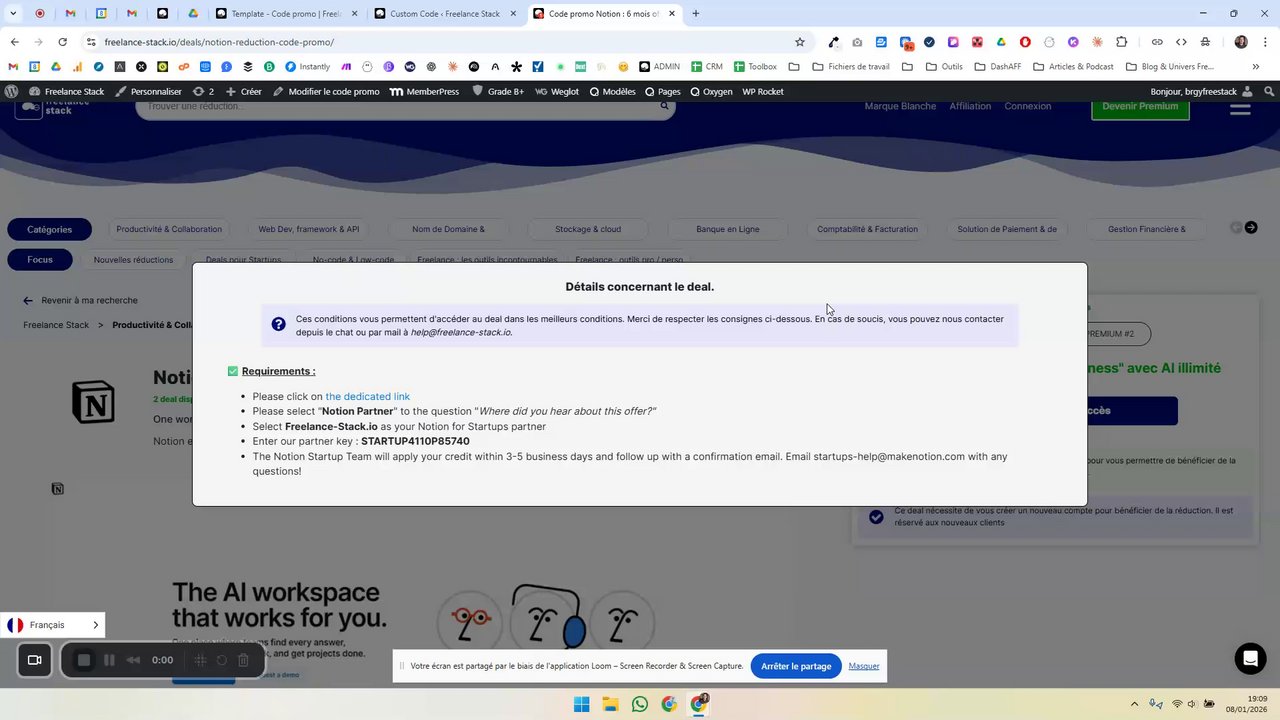Open the Weglot admin bar item
This screenshot has height=720, width=1280.
[x=557, y=91]
